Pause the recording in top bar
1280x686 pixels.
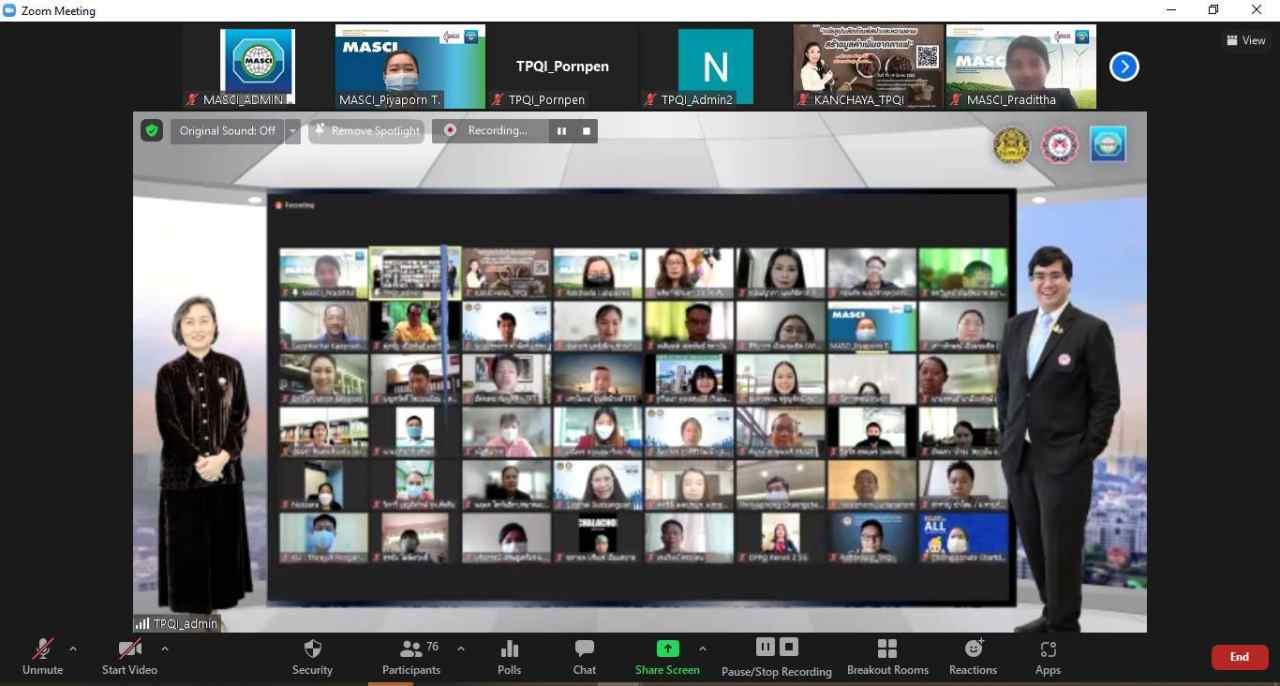pyautogui.click(x=561, y=131)
